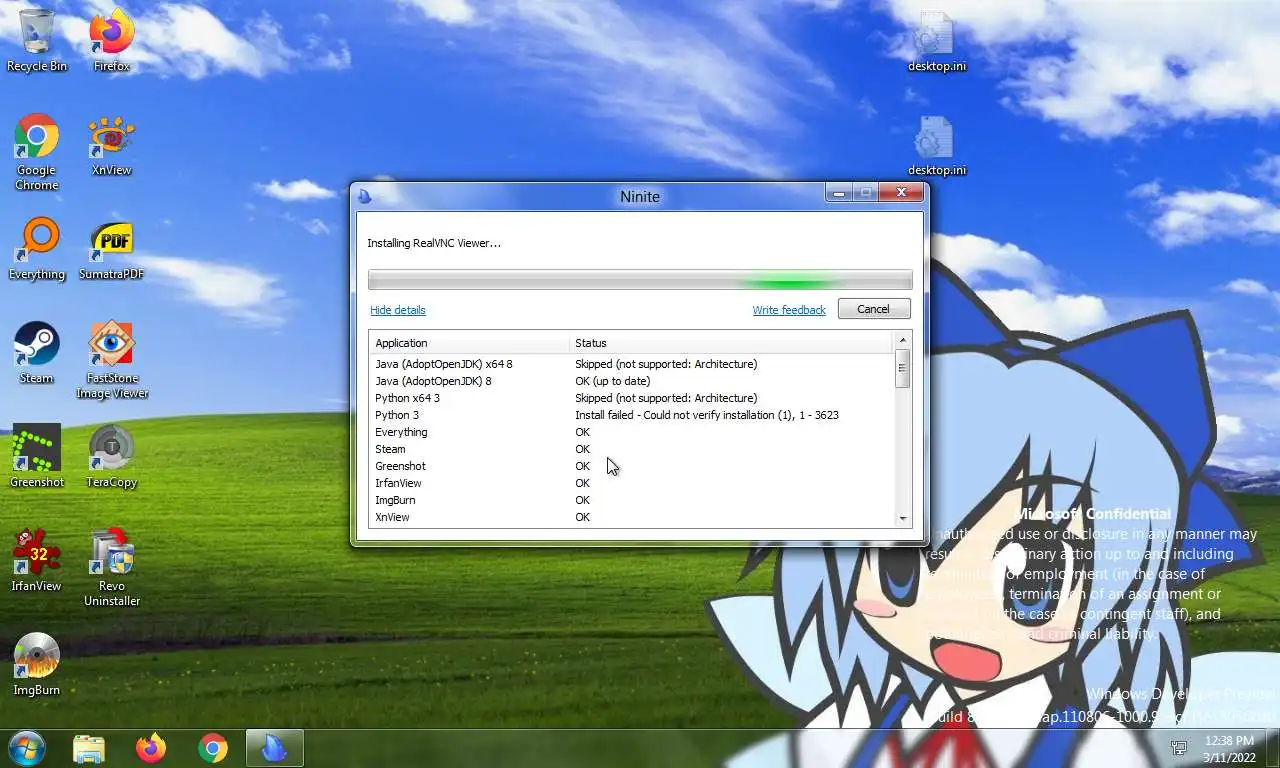This screenshot has height=768, width=1280.
Task: Select the Python 3 application row
Action: (632, 415)
